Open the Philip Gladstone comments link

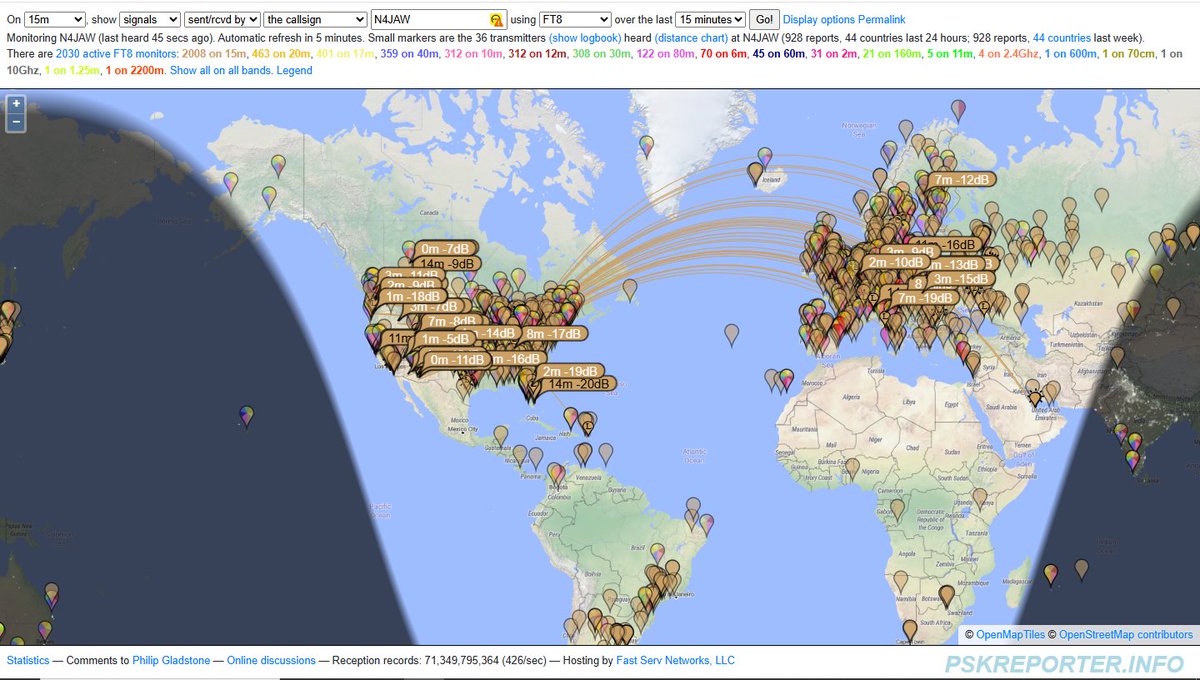[173, 661]
